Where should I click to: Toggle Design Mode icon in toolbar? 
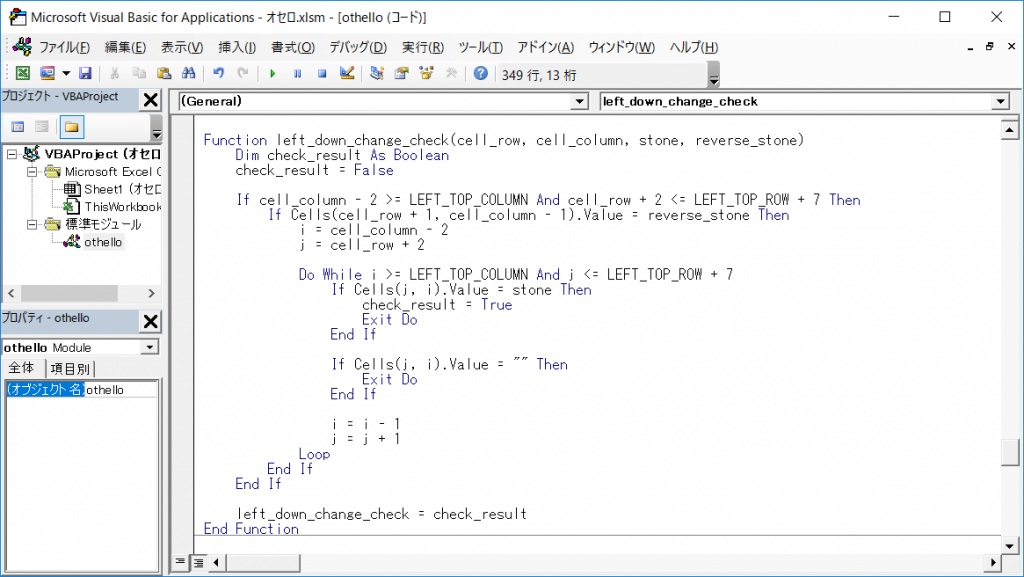(x=347, y=73)
